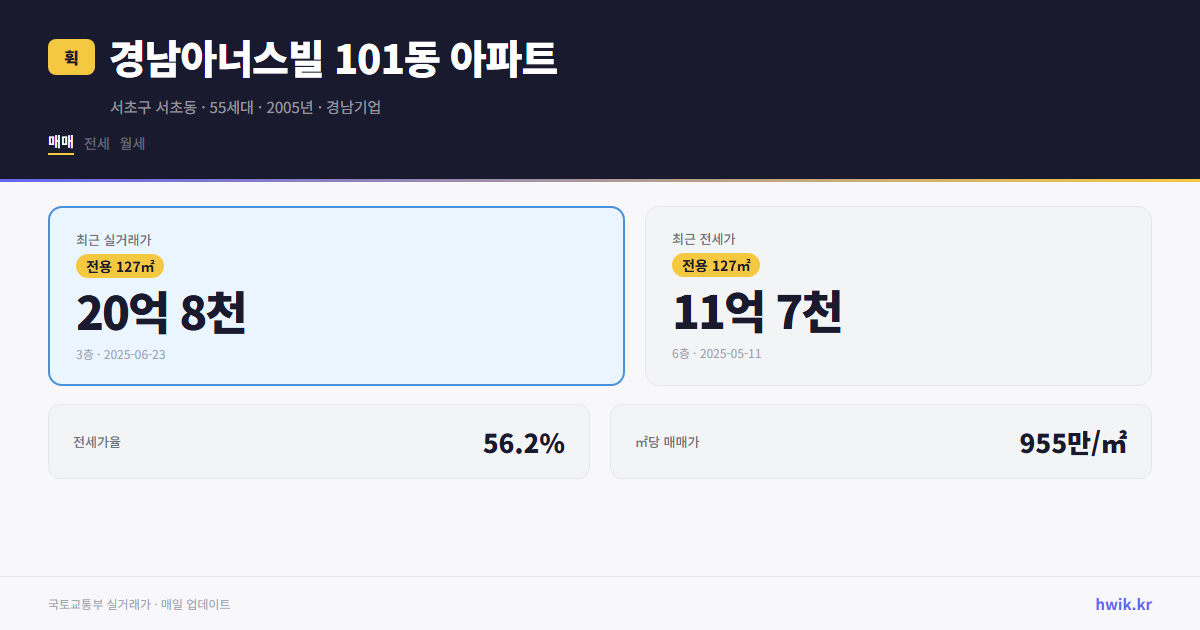
Task: Open the 최근 전세가 card
Action: pyautogui.click(x=898, y=295)
